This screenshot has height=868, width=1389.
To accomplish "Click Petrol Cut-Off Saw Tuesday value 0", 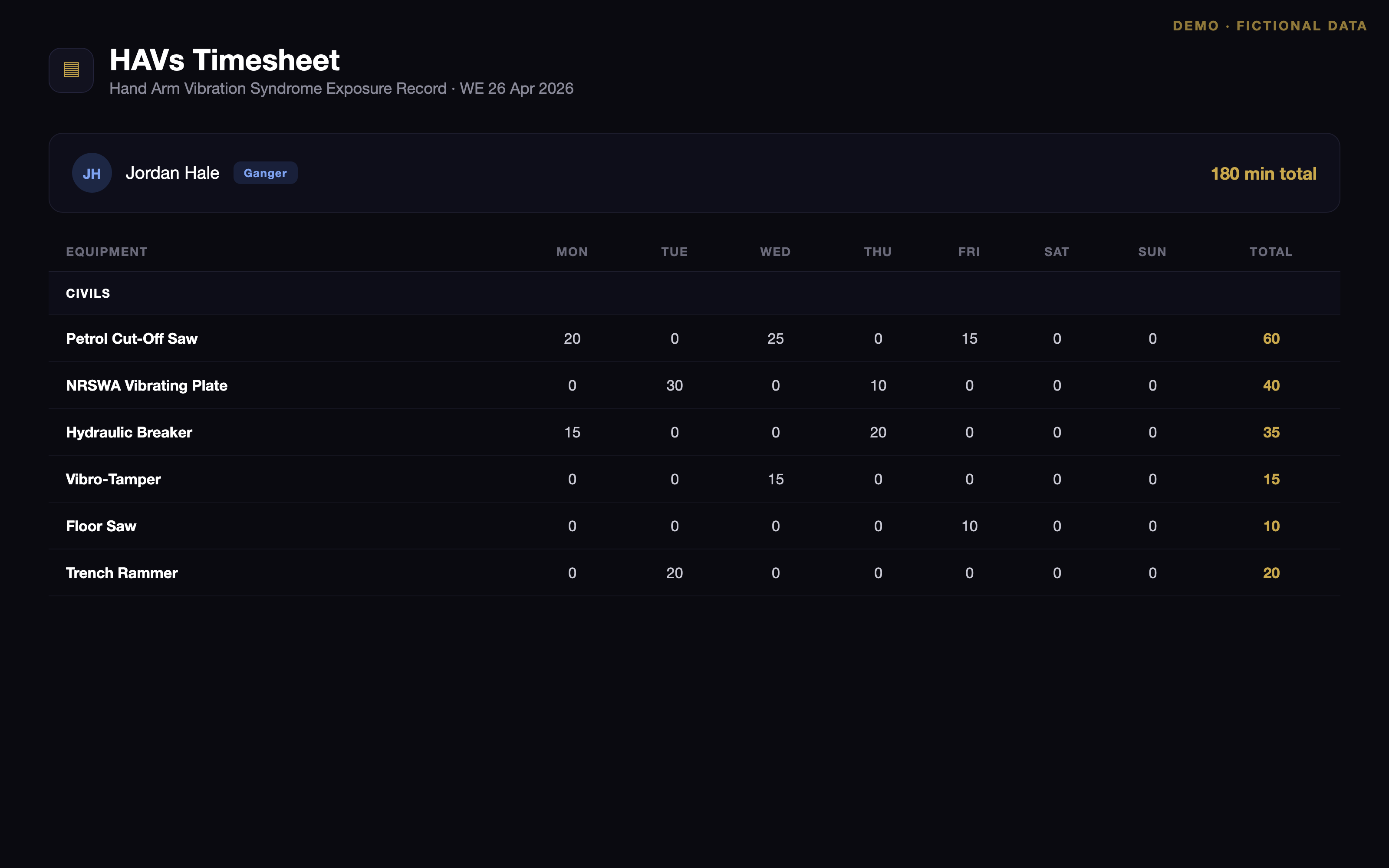I will click(675, 339).
